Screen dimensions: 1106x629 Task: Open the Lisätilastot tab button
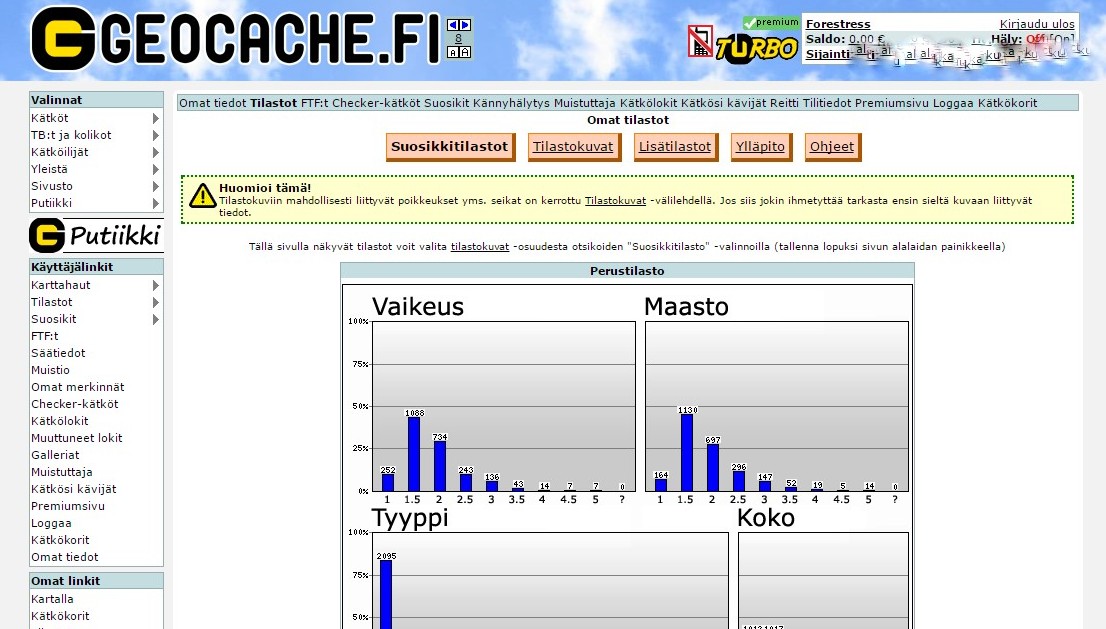(674, 147)
